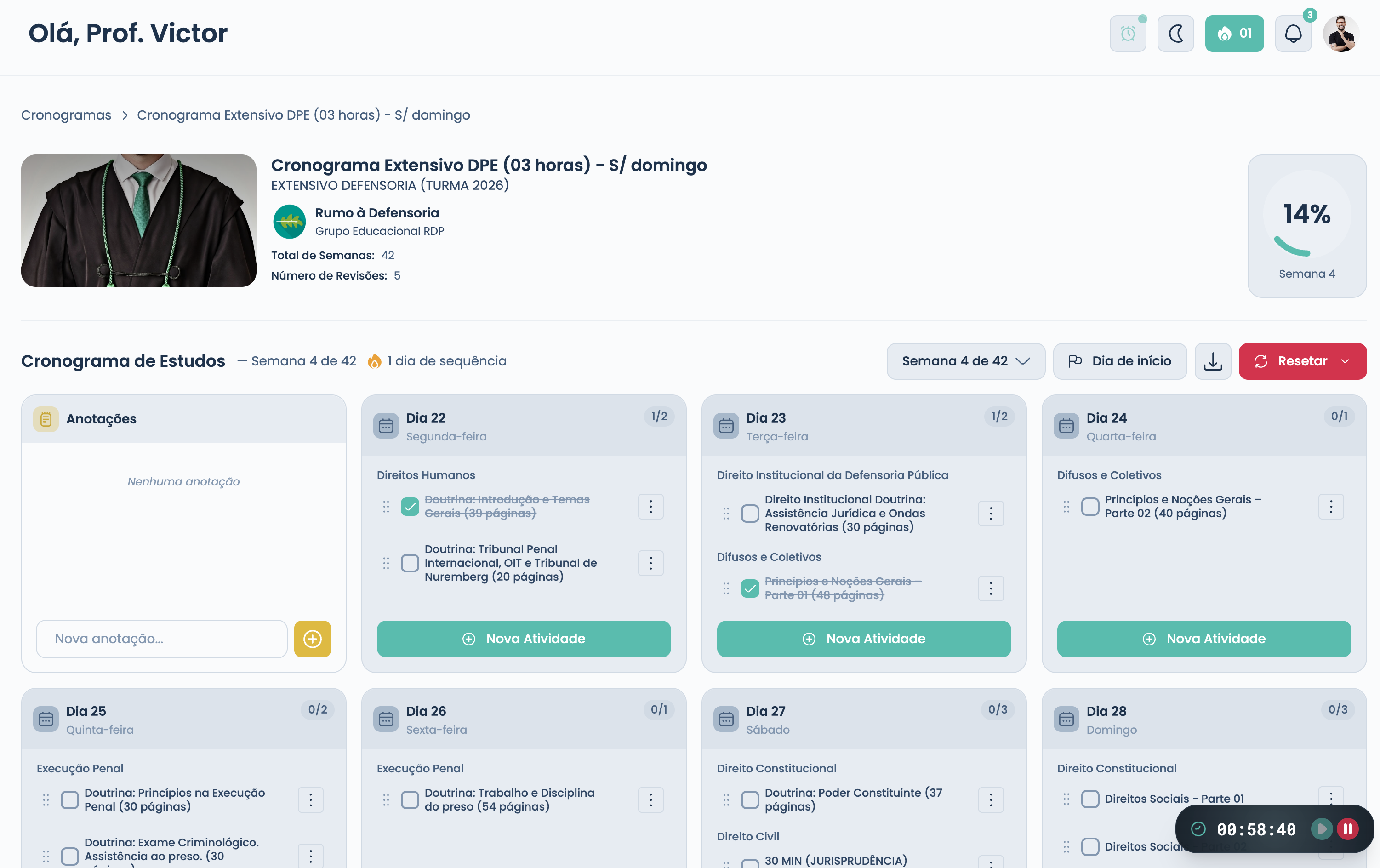This screenshot has height=868, width=1380.
Task: Open options menu for Tribunal Penal Internacional
Action: click(x=650, y=563)
